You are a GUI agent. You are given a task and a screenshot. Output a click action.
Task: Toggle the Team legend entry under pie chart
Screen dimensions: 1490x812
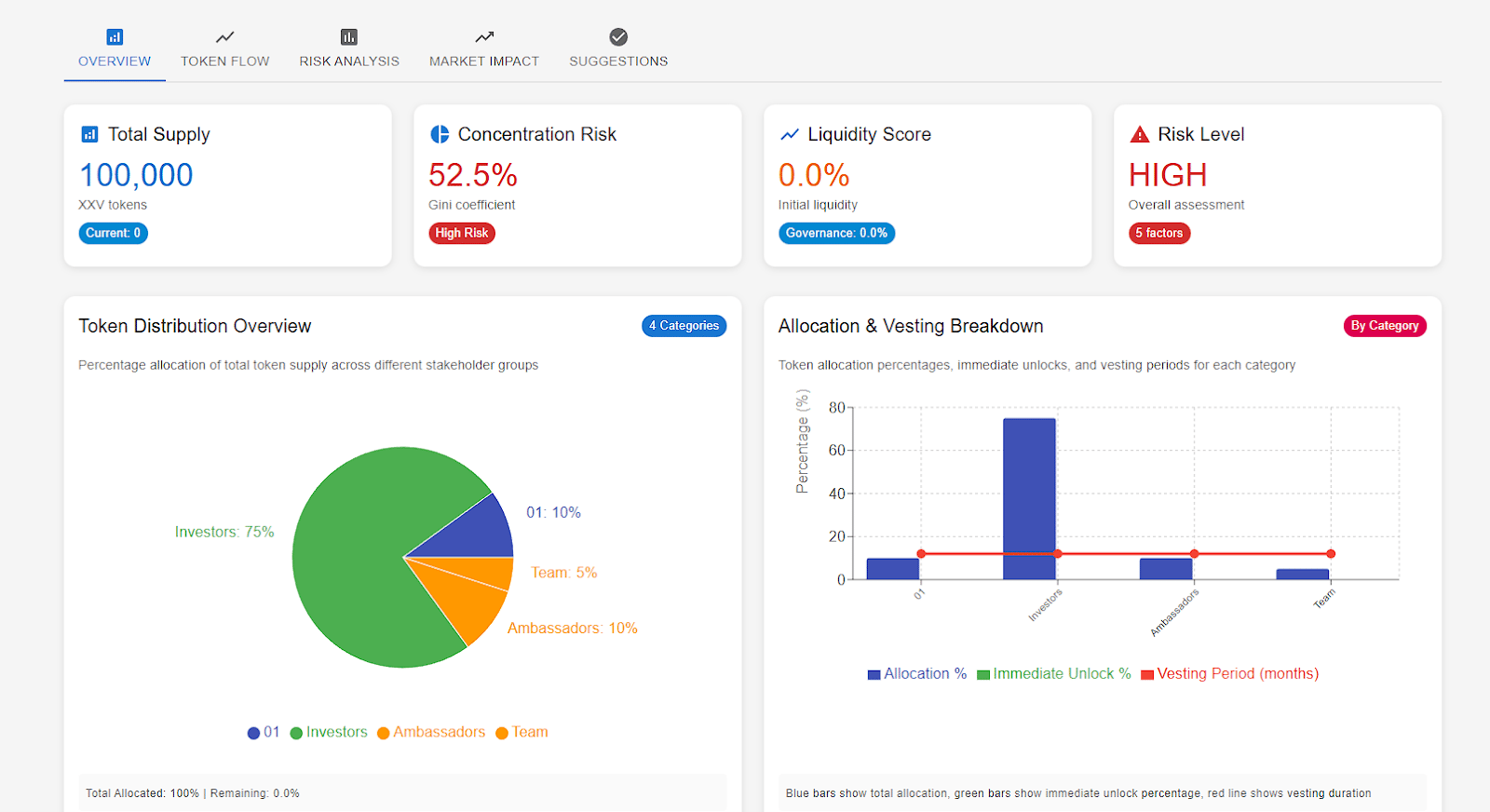(x=521, y=732)
